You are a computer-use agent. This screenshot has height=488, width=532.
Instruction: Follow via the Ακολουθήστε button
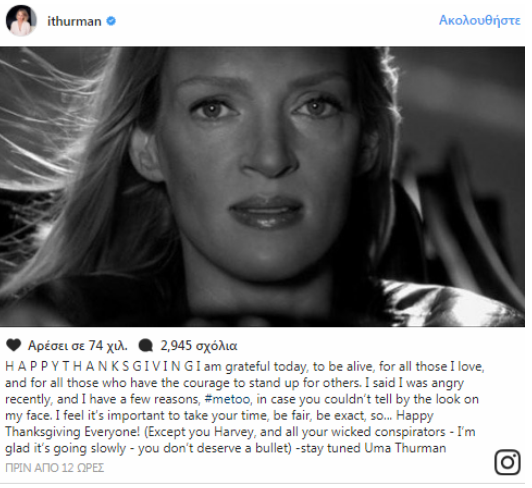[479, 20]
